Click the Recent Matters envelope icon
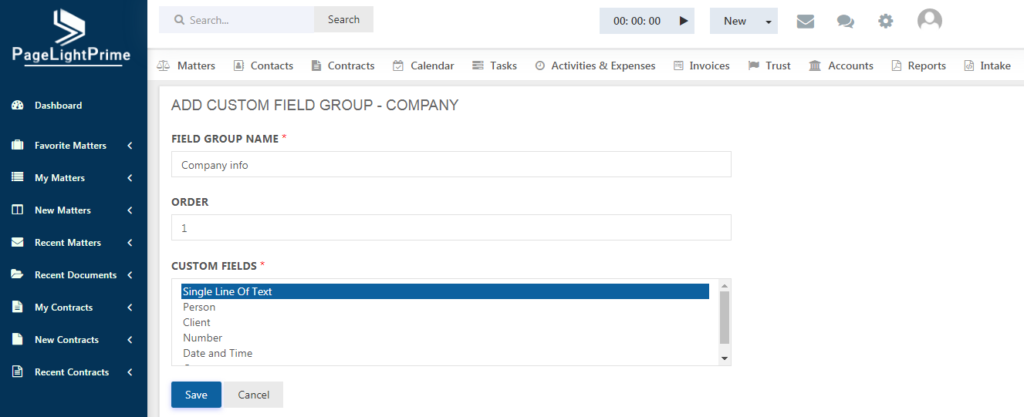This screenshot has width=1024, height=417. pyautogui.click(x=18, y=242)
